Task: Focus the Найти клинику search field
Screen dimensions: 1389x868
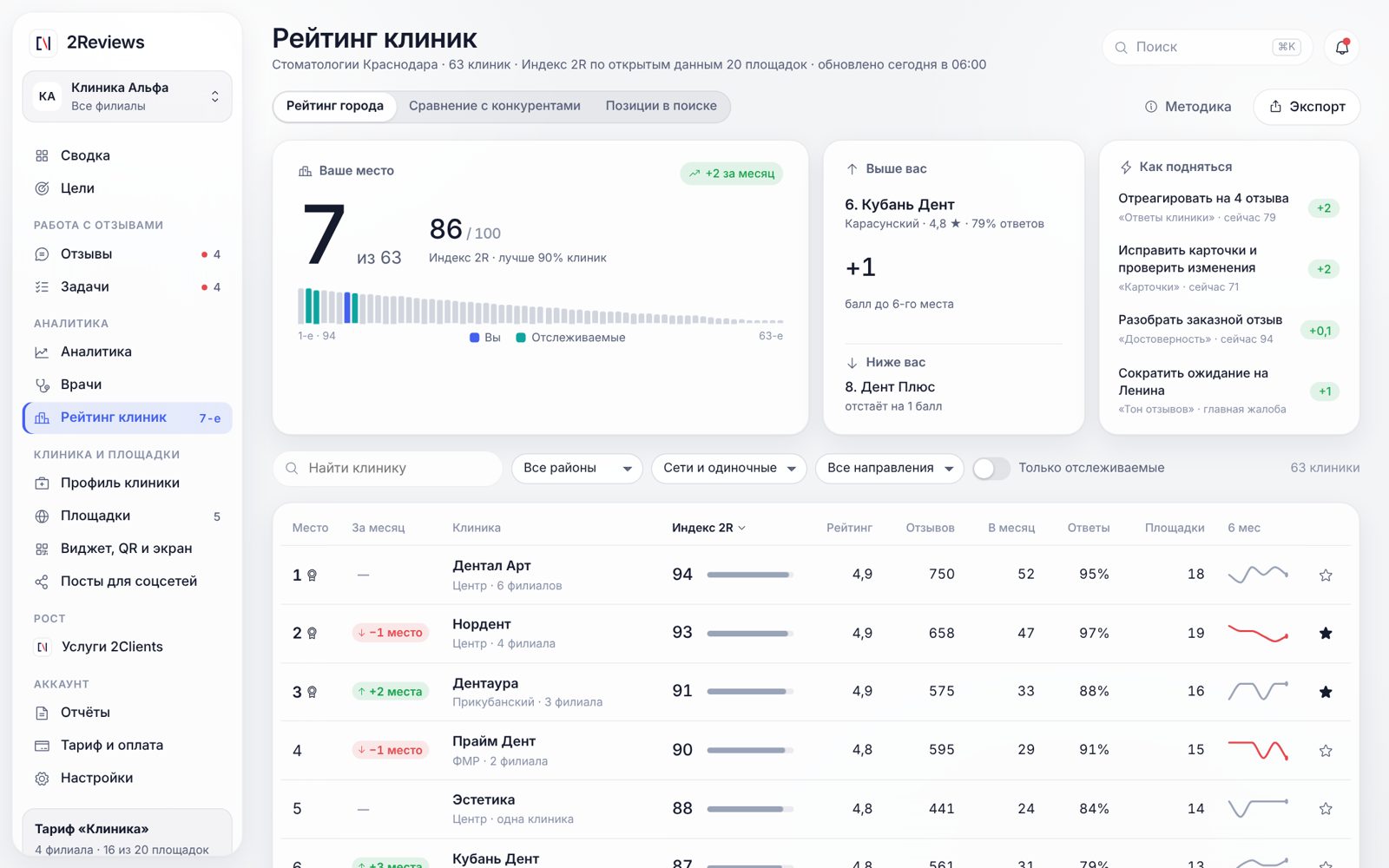Action: click(x=387, y=468)
